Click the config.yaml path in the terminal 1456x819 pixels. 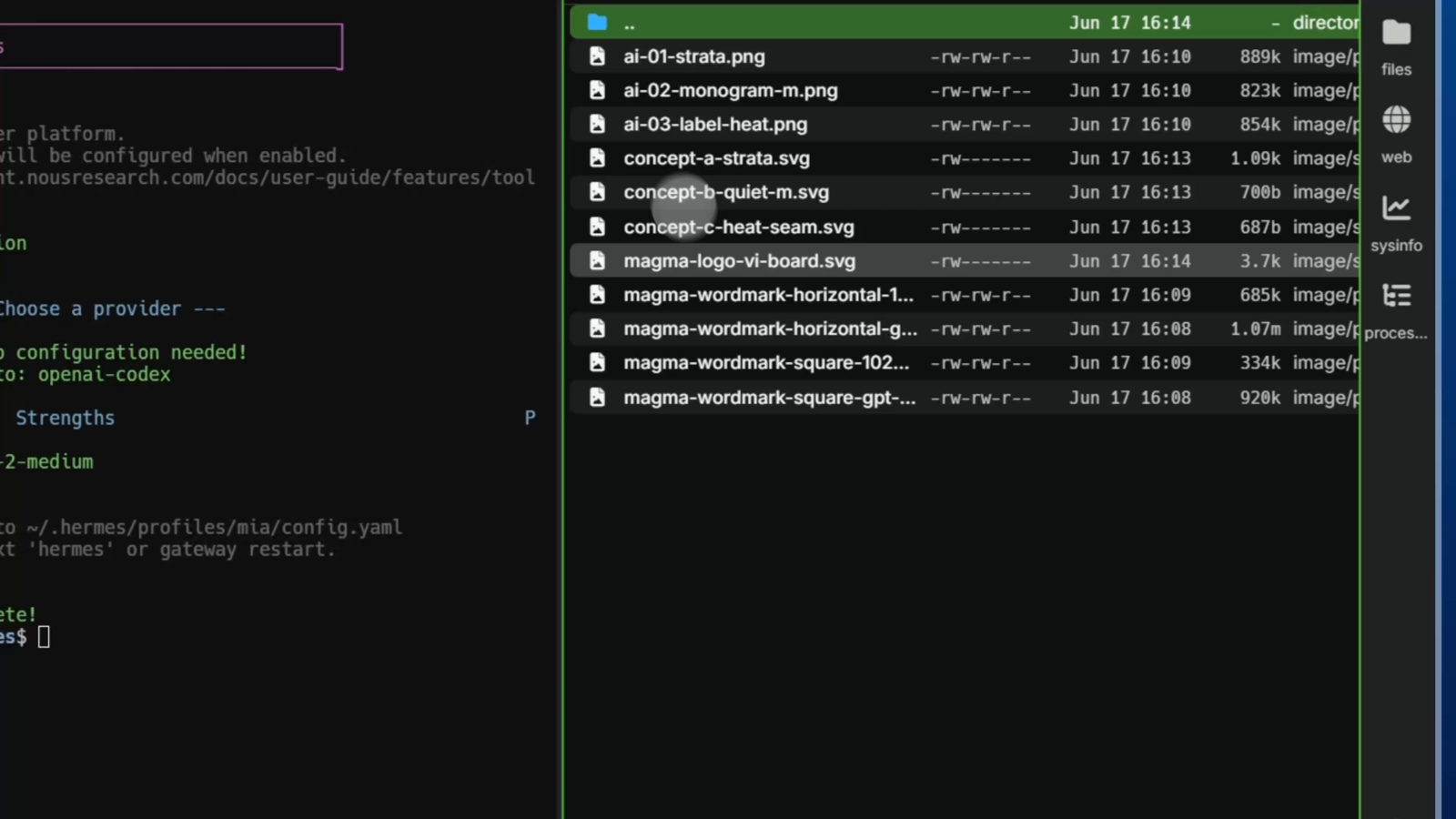click(214, 527)
